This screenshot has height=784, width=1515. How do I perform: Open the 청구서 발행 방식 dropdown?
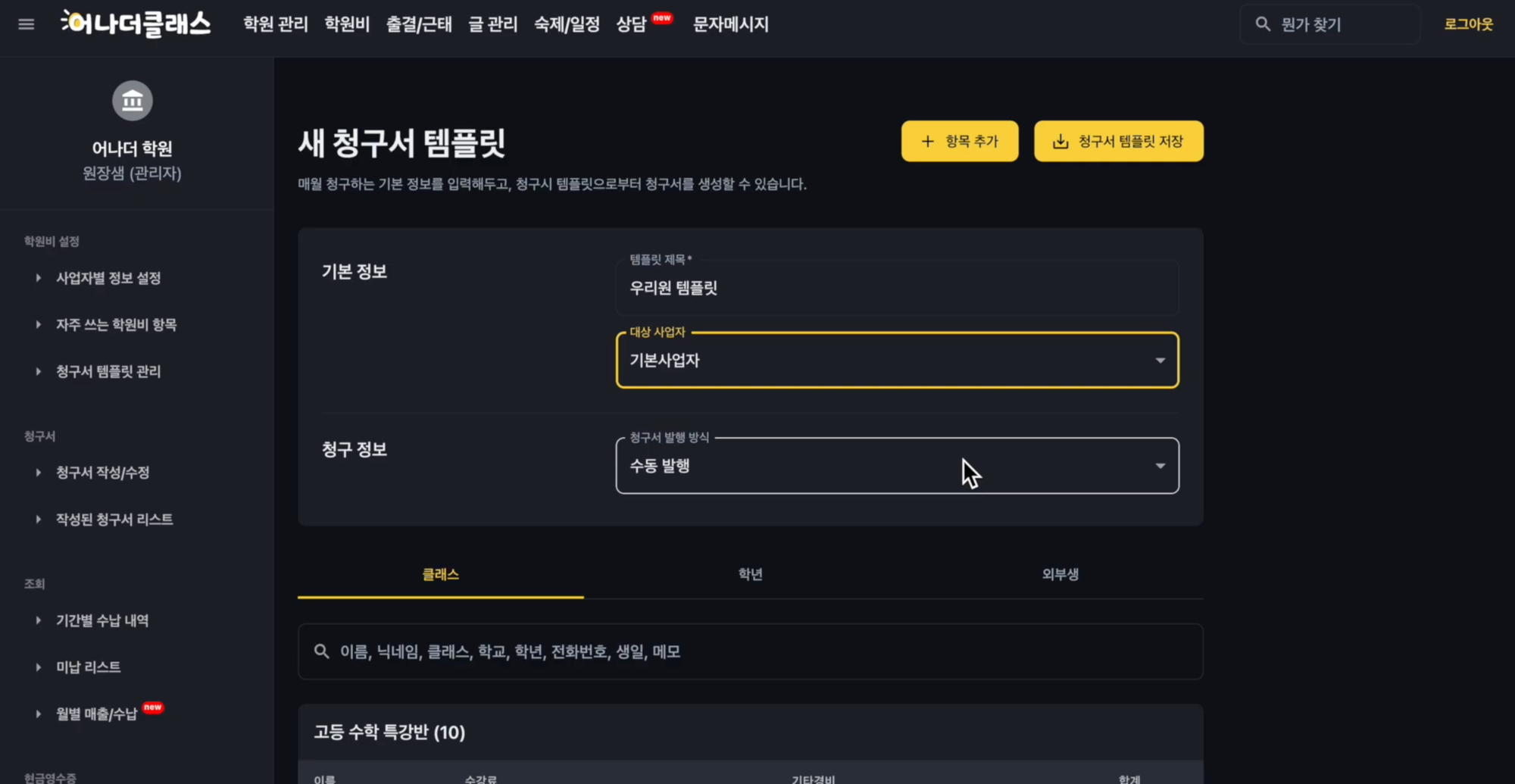pyautogui.click(x=898, y=466)
